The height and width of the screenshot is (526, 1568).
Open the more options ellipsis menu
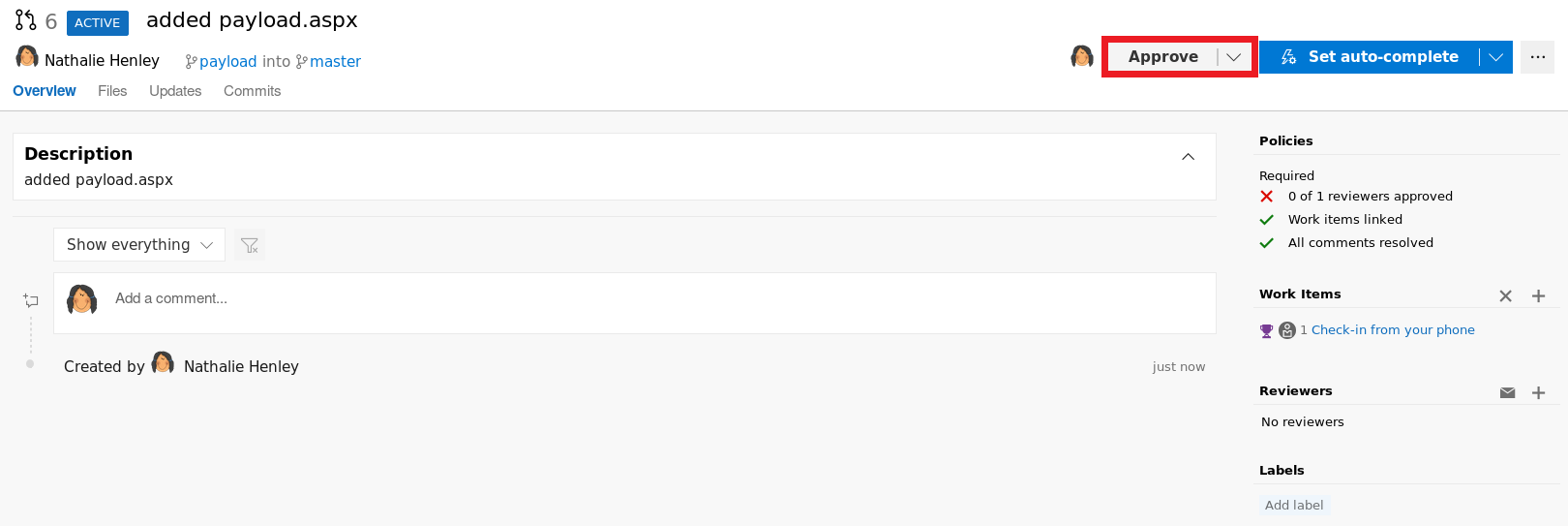[x=1537, y=57]
